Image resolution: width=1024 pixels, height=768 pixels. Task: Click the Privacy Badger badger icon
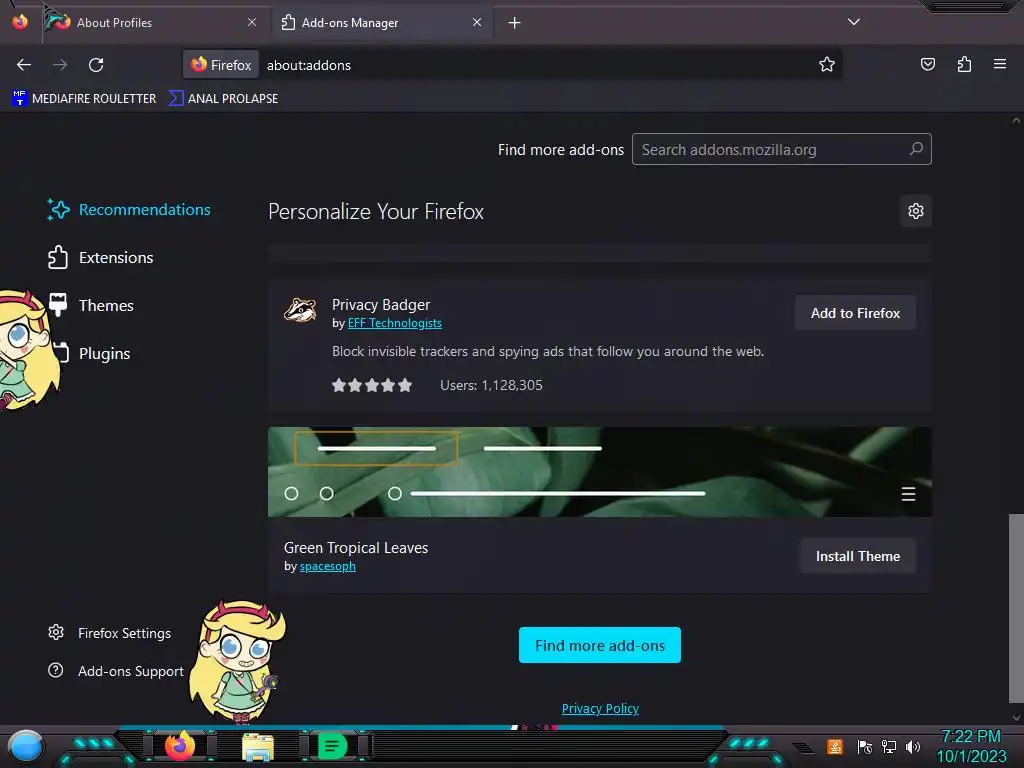[300, 310]
